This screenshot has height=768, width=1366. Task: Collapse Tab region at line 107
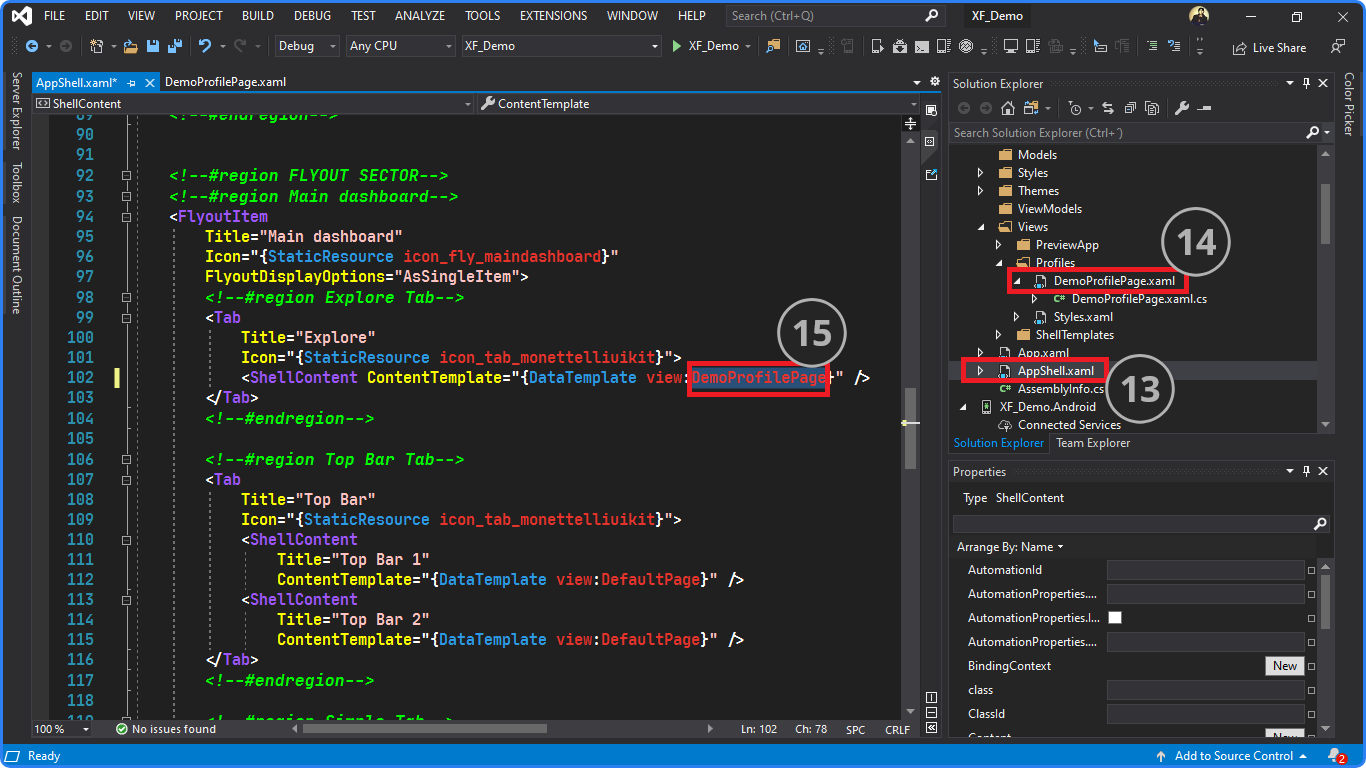pos(126,479)
